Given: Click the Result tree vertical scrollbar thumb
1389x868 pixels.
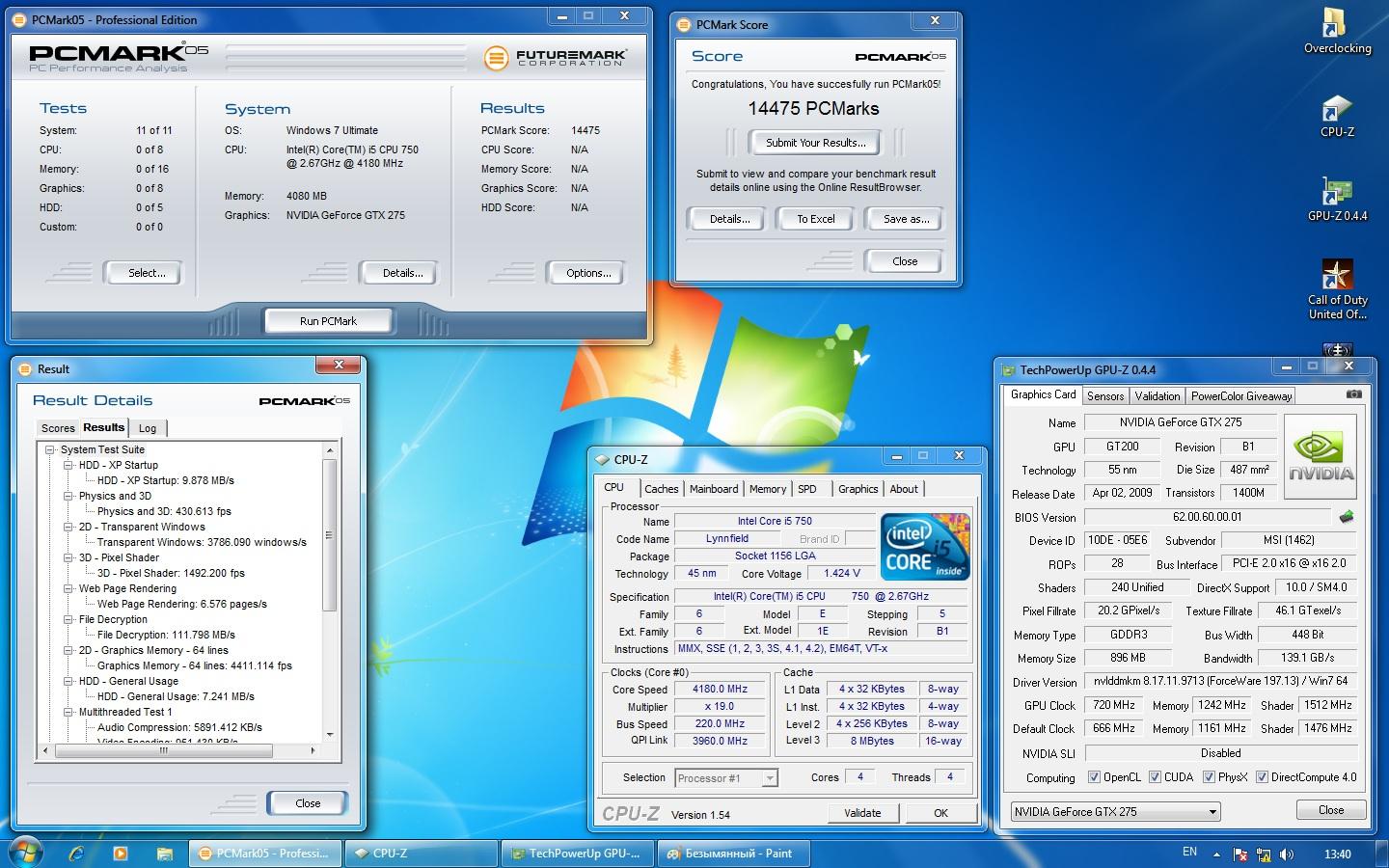Looking at the screenshot, I should click(x=330, y=535).
